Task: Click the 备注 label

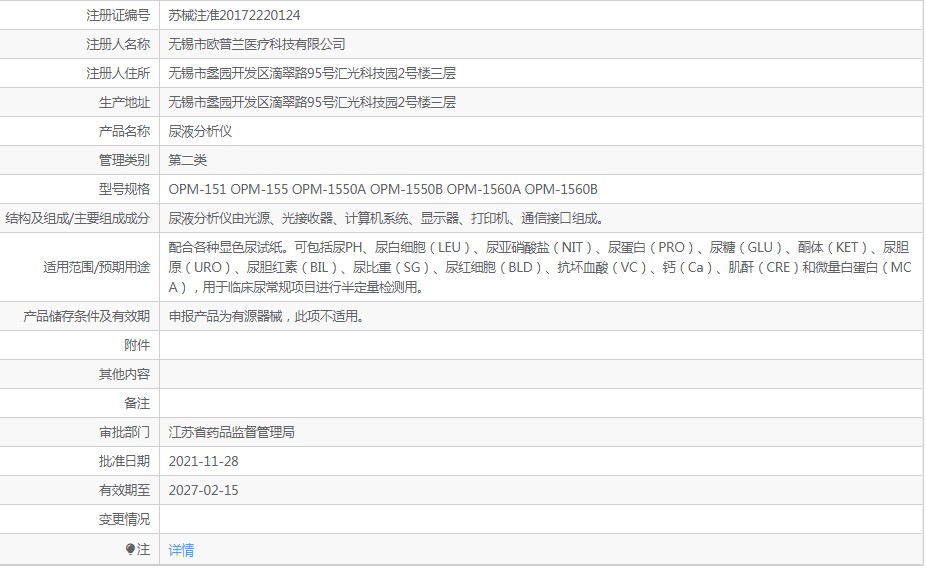Action: pyautogui.click(x=137, y=403)
